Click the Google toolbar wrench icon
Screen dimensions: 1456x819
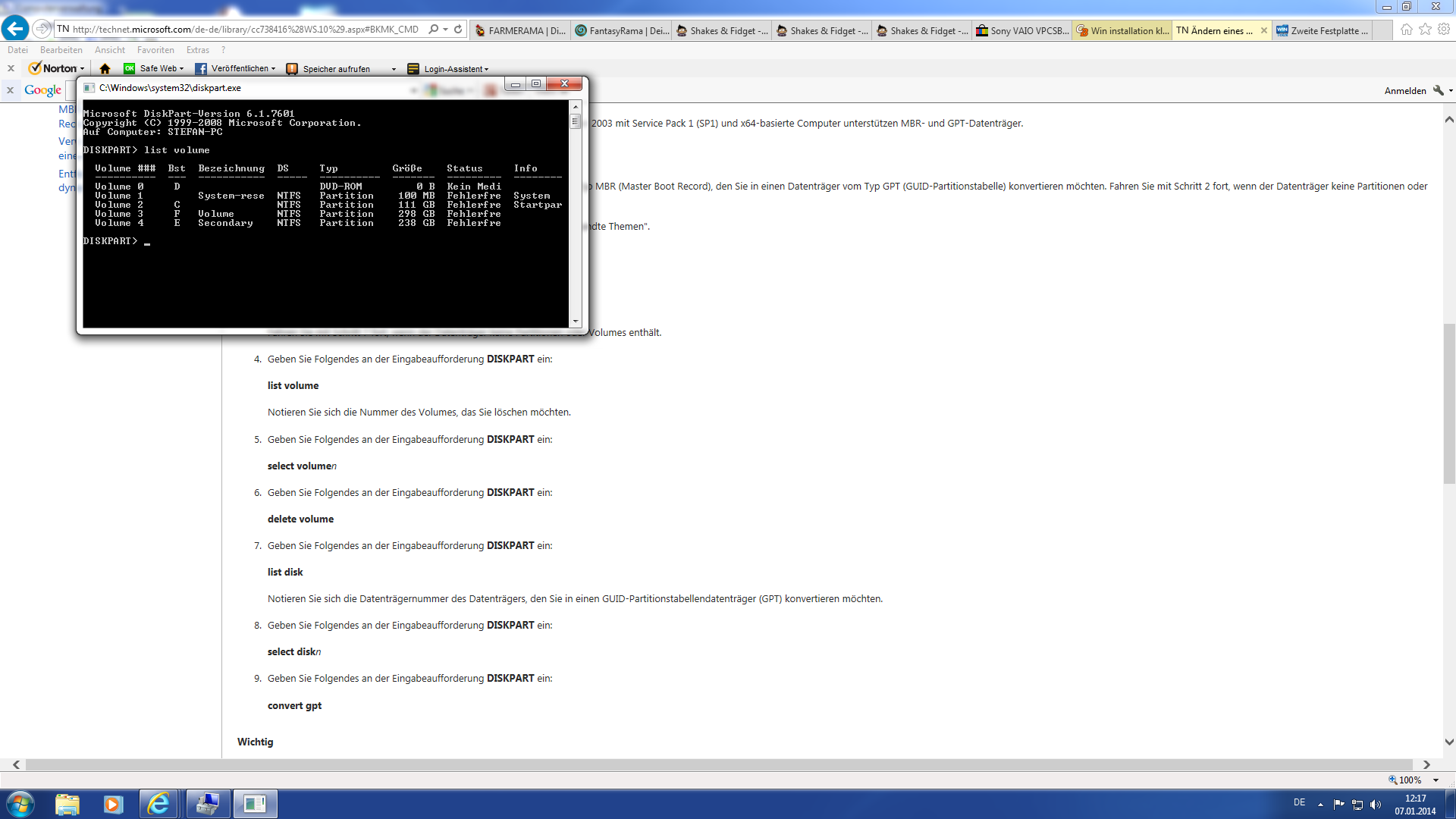[x=1438, y=90]
